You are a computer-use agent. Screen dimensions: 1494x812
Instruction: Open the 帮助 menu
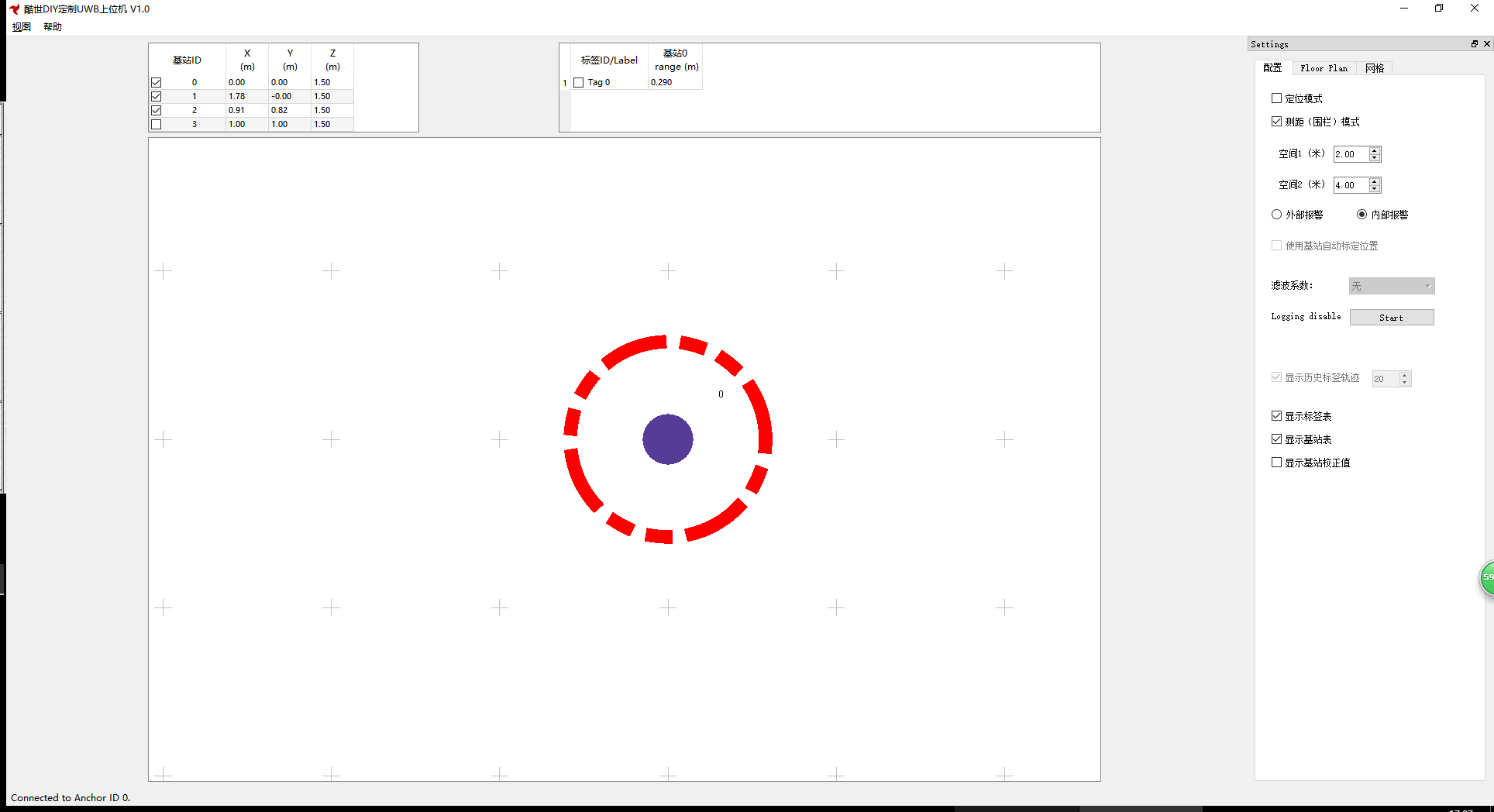[x=53, y=27]
